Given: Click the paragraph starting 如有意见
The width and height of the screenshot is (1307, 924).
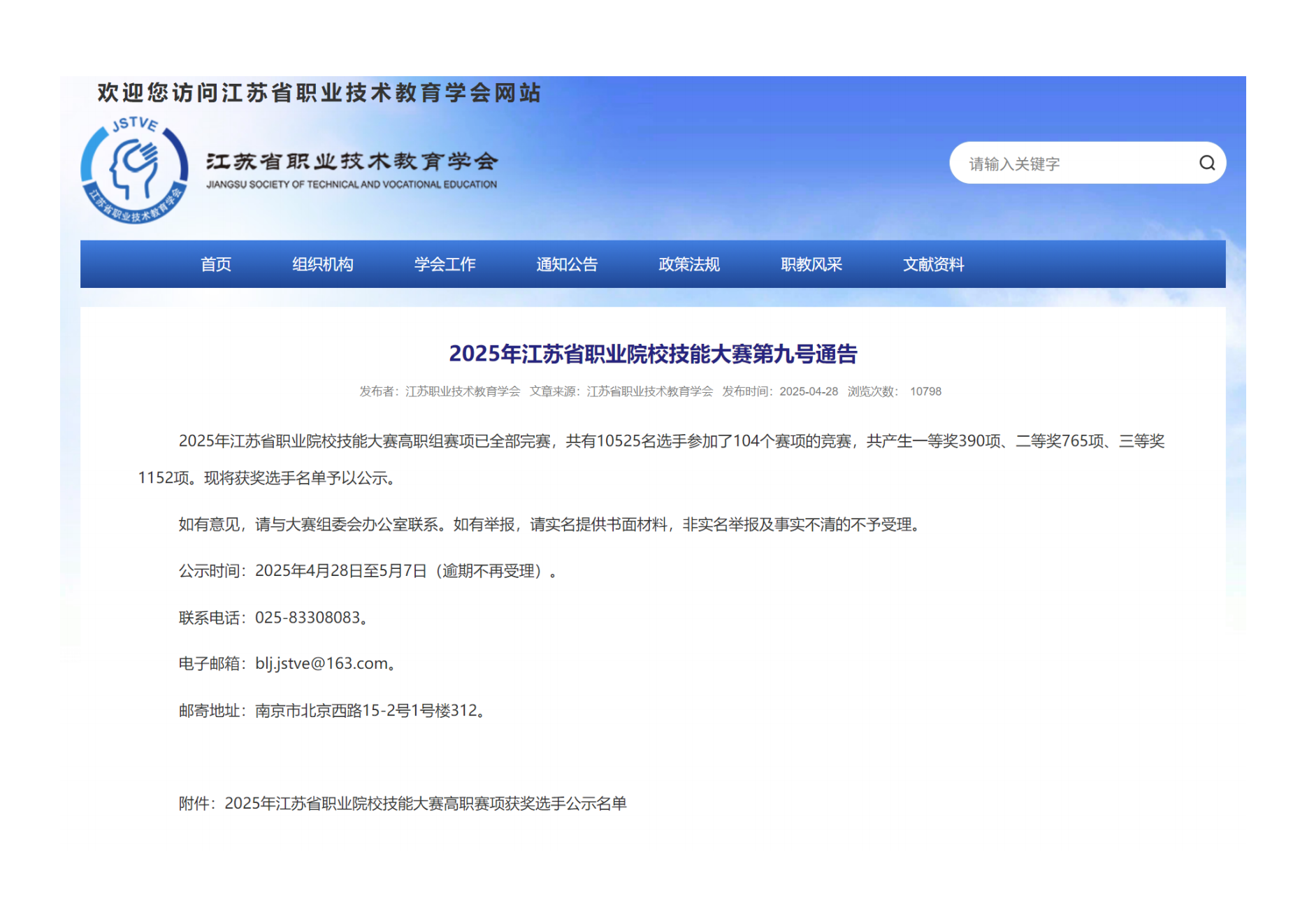Looking at the screenshot, I should tap(551, 525).
